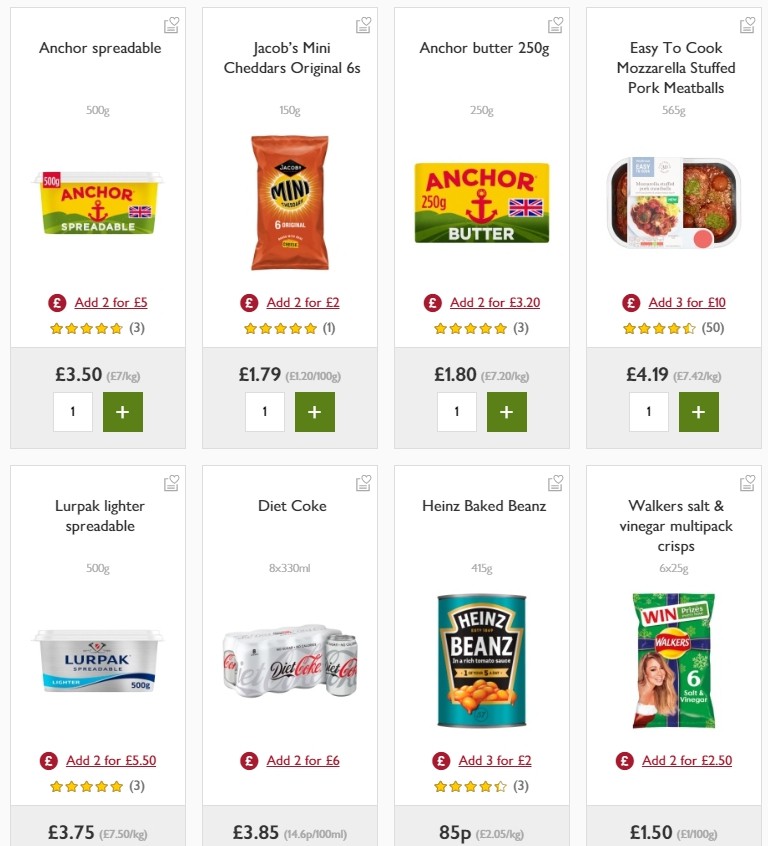Viewport: 768px width, 846px height.
Task: Save Lurpak lighter spreadable to your list
Action: pos(171,483)
